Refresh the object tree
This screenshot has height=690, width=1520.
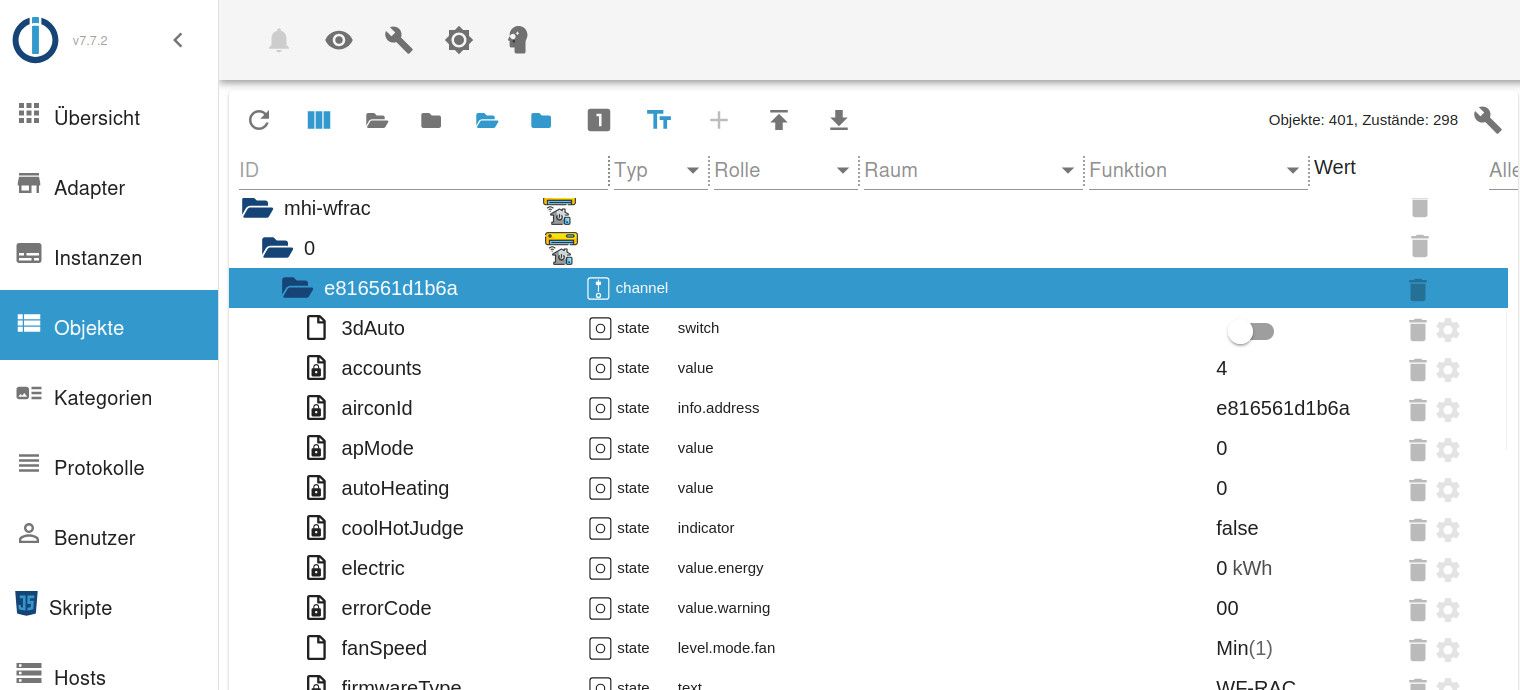[259, 120]
